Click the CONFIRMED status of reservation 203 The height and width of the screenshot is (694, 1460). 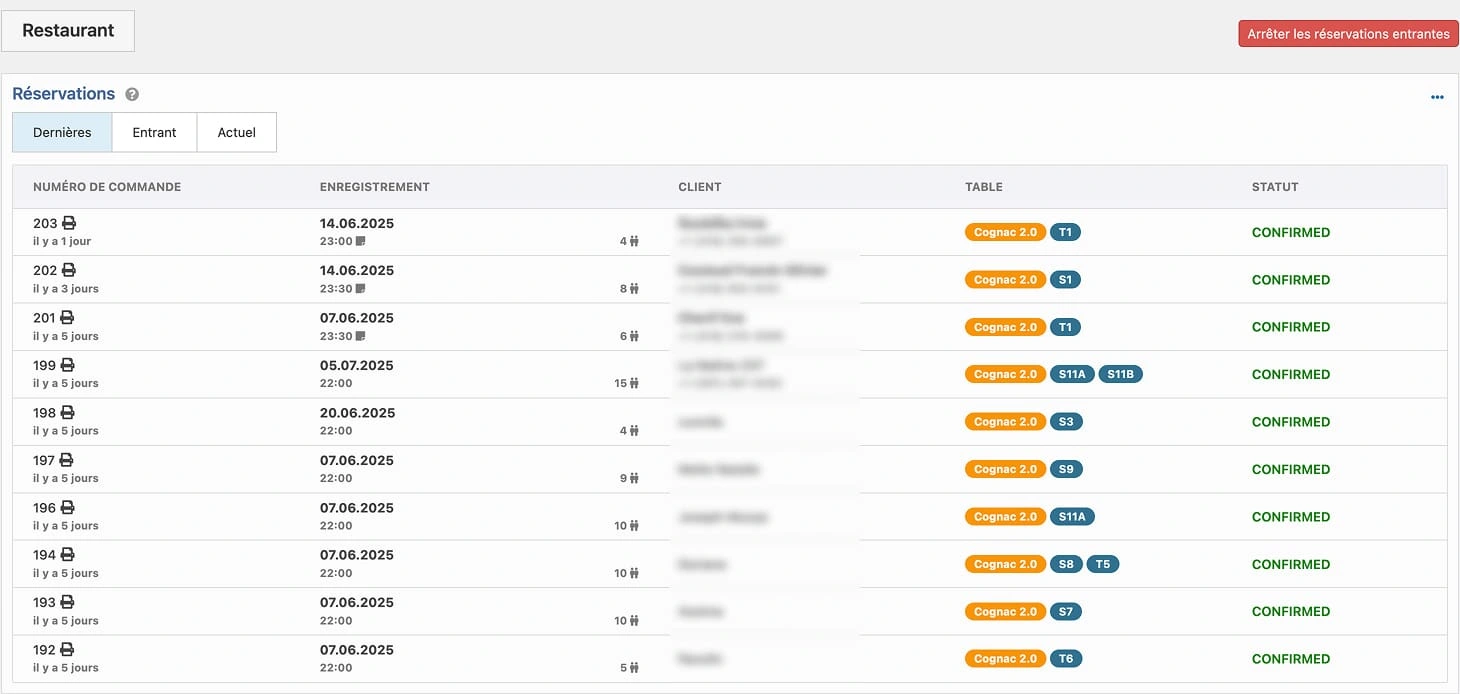click(x=1291, y=232)
